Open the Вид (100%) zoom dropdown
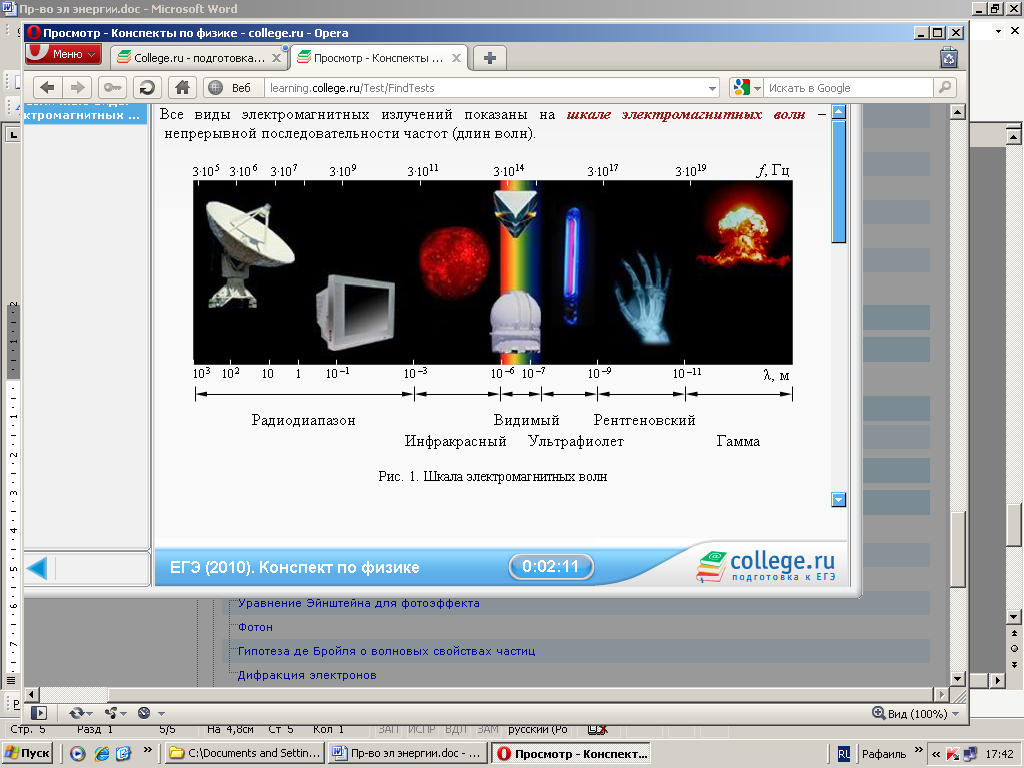1024x768 pixels. coord(916,714)
